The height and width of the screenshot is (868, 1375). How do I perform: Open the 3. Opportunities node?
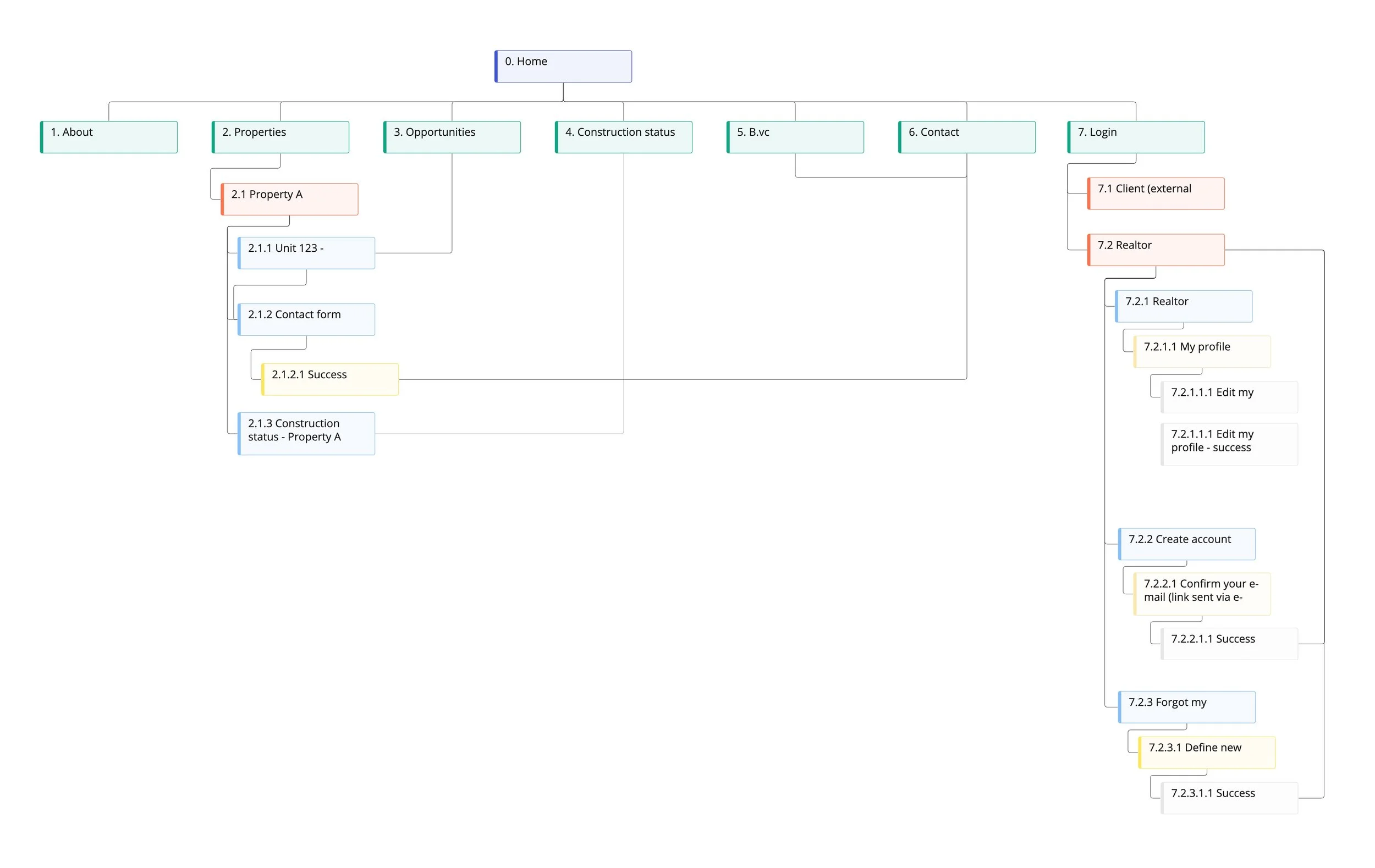[450, 136]
